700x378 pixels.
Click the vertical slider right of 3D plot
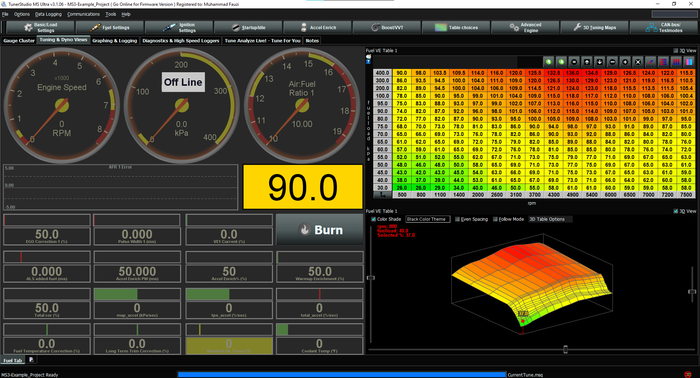click(692, 291)
